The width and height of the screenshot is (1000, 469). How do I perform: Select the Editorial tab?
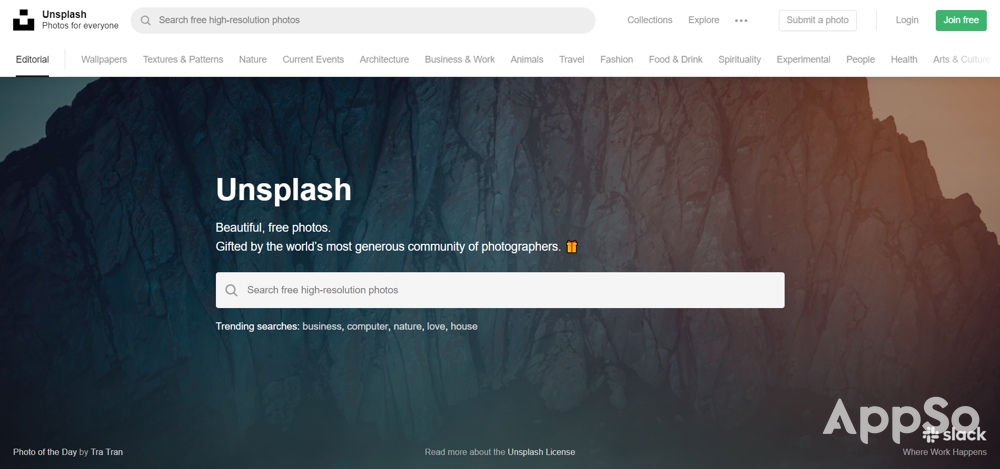point(33,59)
